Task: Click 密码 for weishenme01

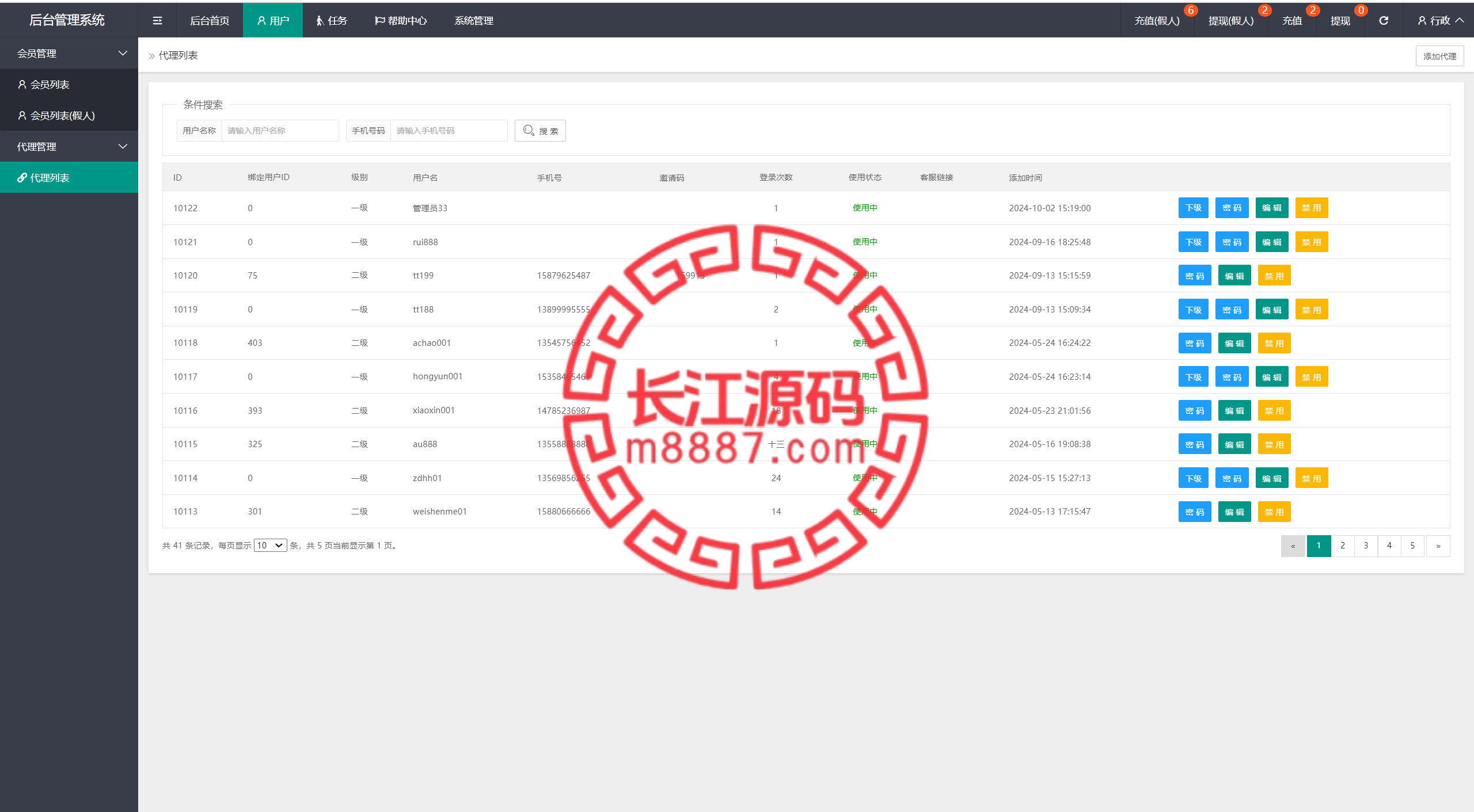Action: pyautogui.click(x=1195, y=512)
